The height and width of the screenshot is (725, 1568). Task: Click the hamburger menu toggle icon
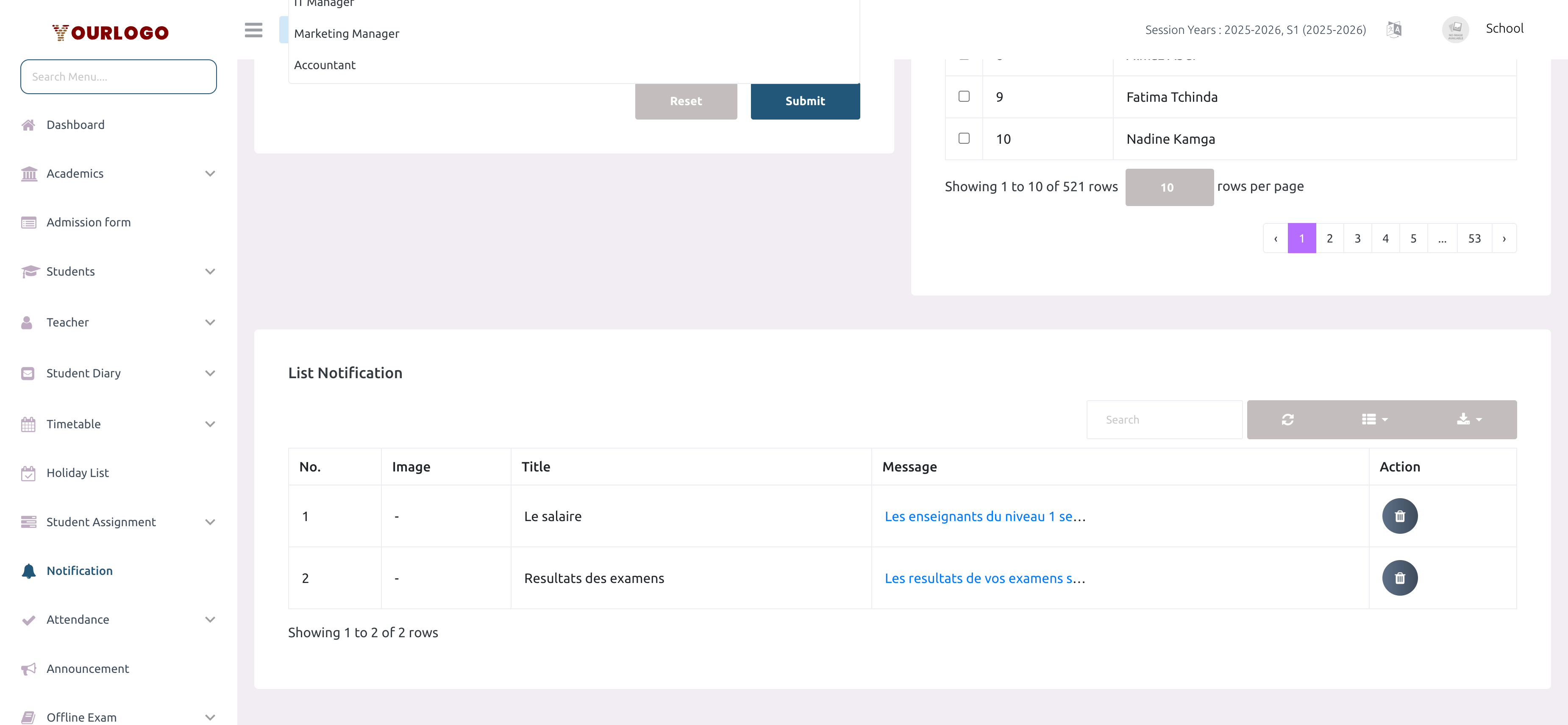253,30
